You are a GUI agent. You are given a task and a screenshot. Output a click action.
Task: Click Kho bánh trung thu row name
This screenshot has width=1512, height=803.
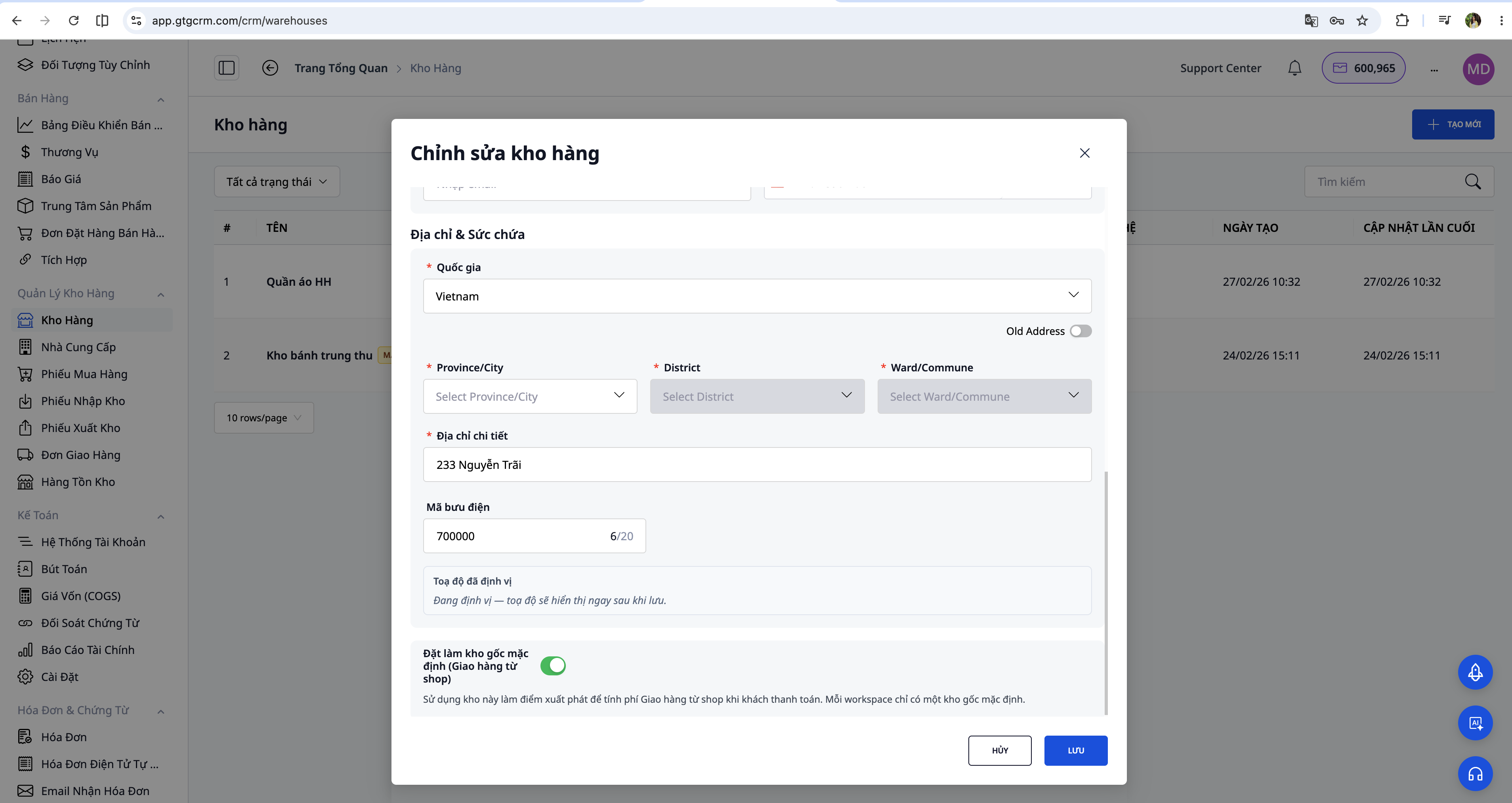319,355
